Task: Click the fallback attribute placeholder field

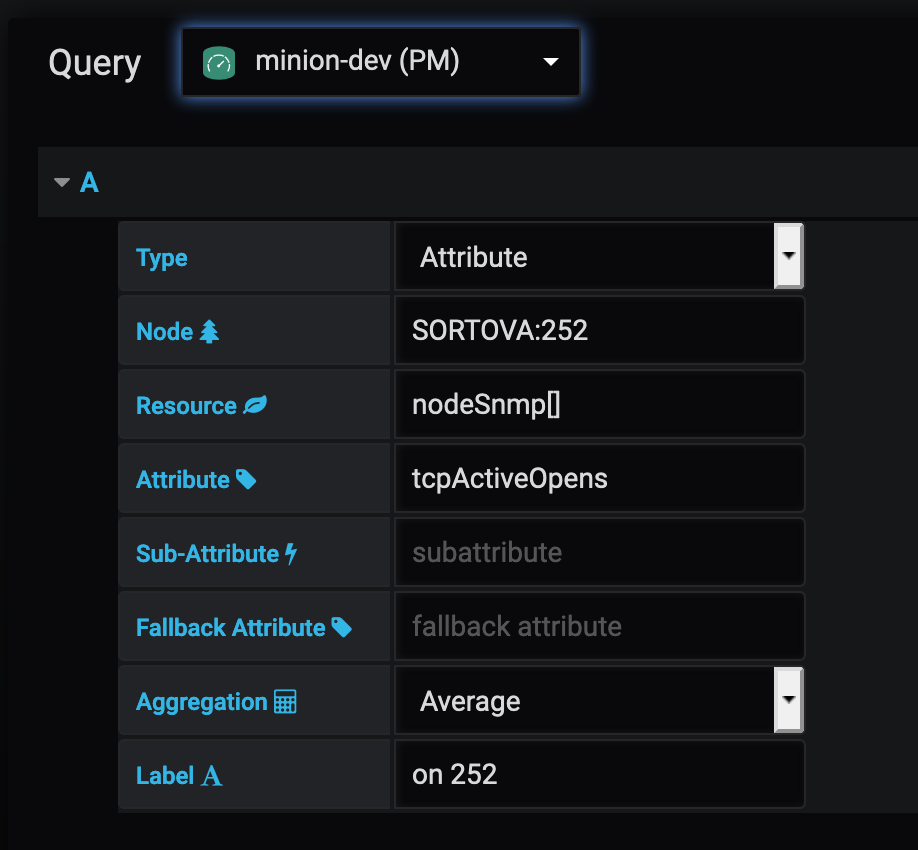Action: coord(600,626)
